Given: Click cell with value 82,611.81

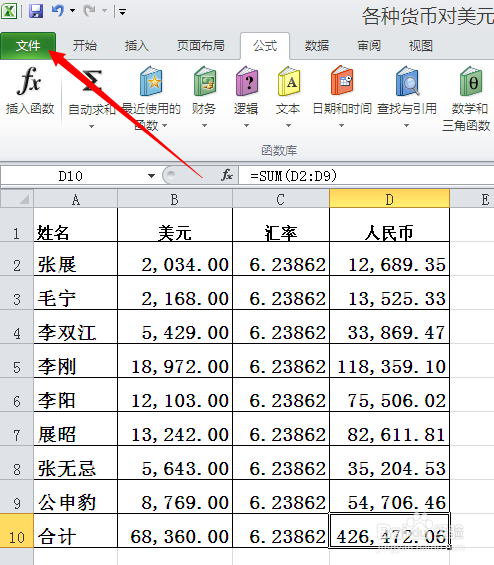Looking at the screenshot, I should 390,429.
